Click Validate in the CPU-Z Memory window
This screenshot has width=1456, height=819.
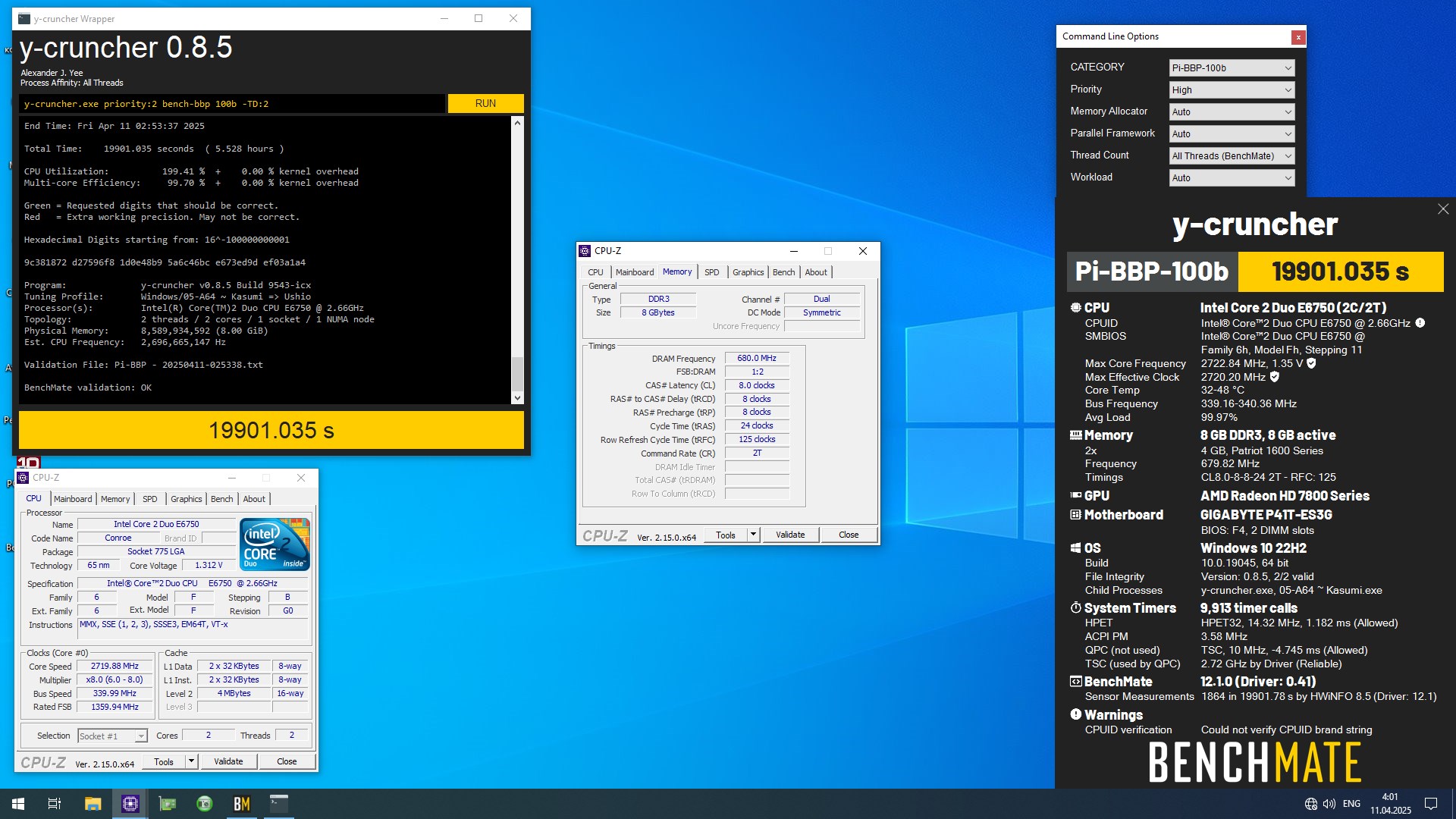pos(790,535)
